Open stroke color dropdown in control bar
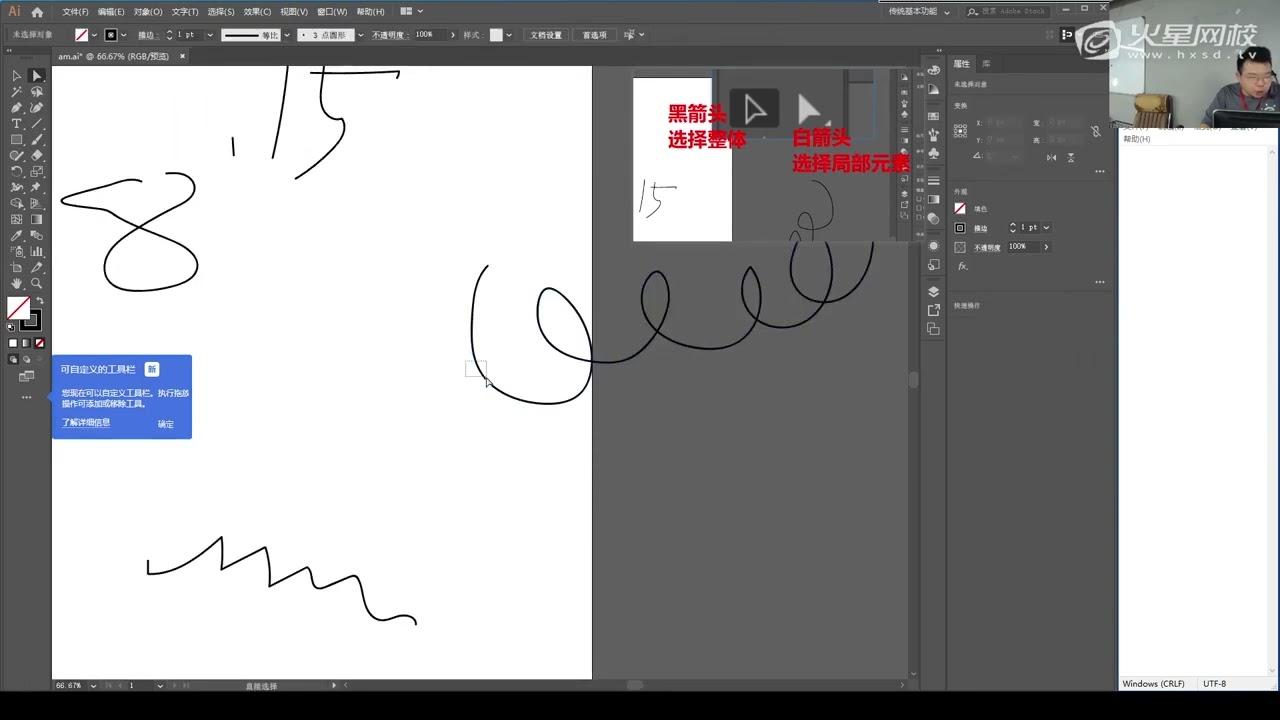This screenshot has height=720, width=1280. click(124, 35)
